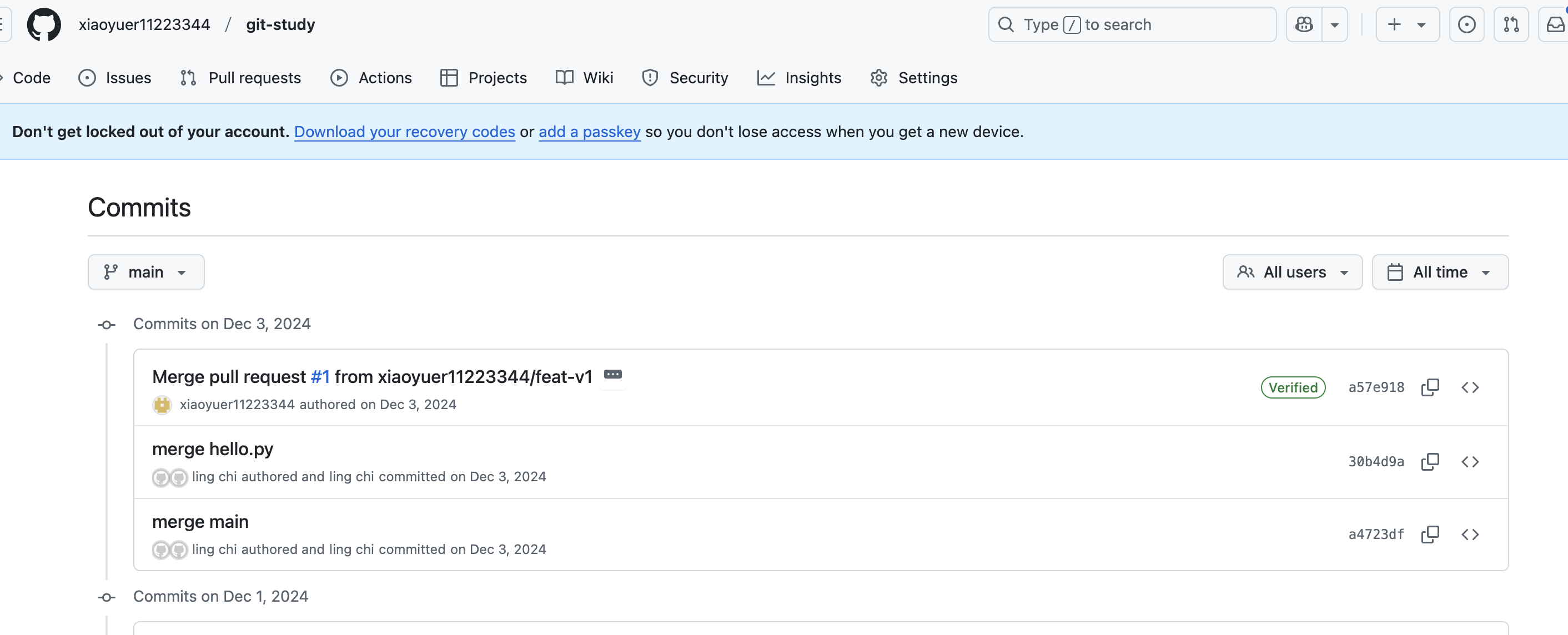
Task: Expand the create new plus dropdown
Action: [1406, 24]
